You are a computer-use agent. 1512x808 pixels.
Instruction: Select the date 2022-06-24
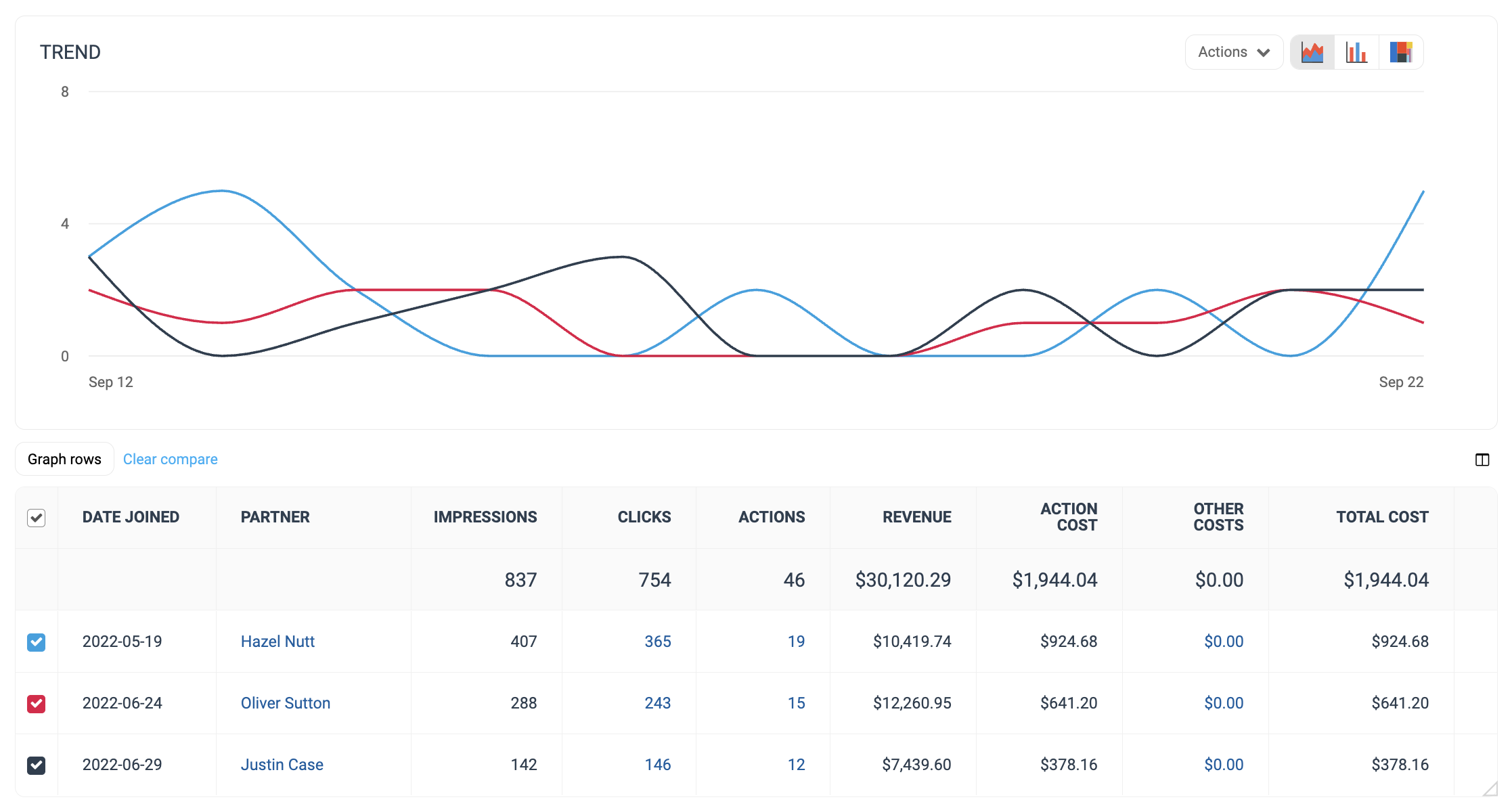[x=123, y=703]
